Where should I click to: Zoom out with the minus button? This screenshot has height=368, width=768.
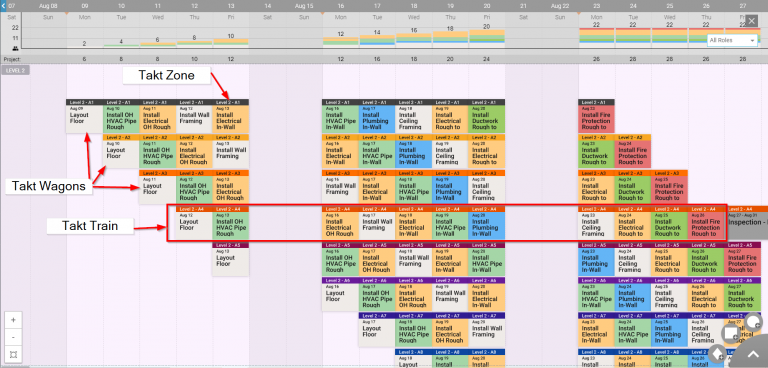[x=13, y=337]
